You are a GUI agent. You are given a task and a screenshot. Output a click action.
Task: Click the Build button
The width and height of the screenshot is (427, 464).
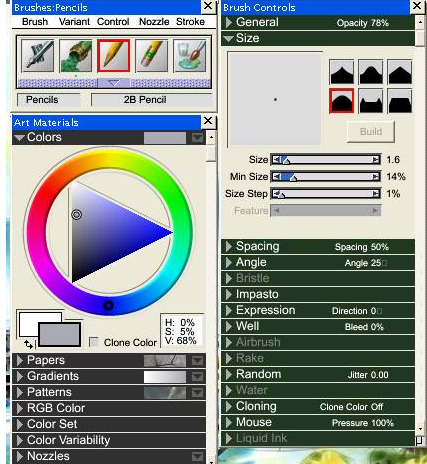pyautogui.click(x=371, y=132)
